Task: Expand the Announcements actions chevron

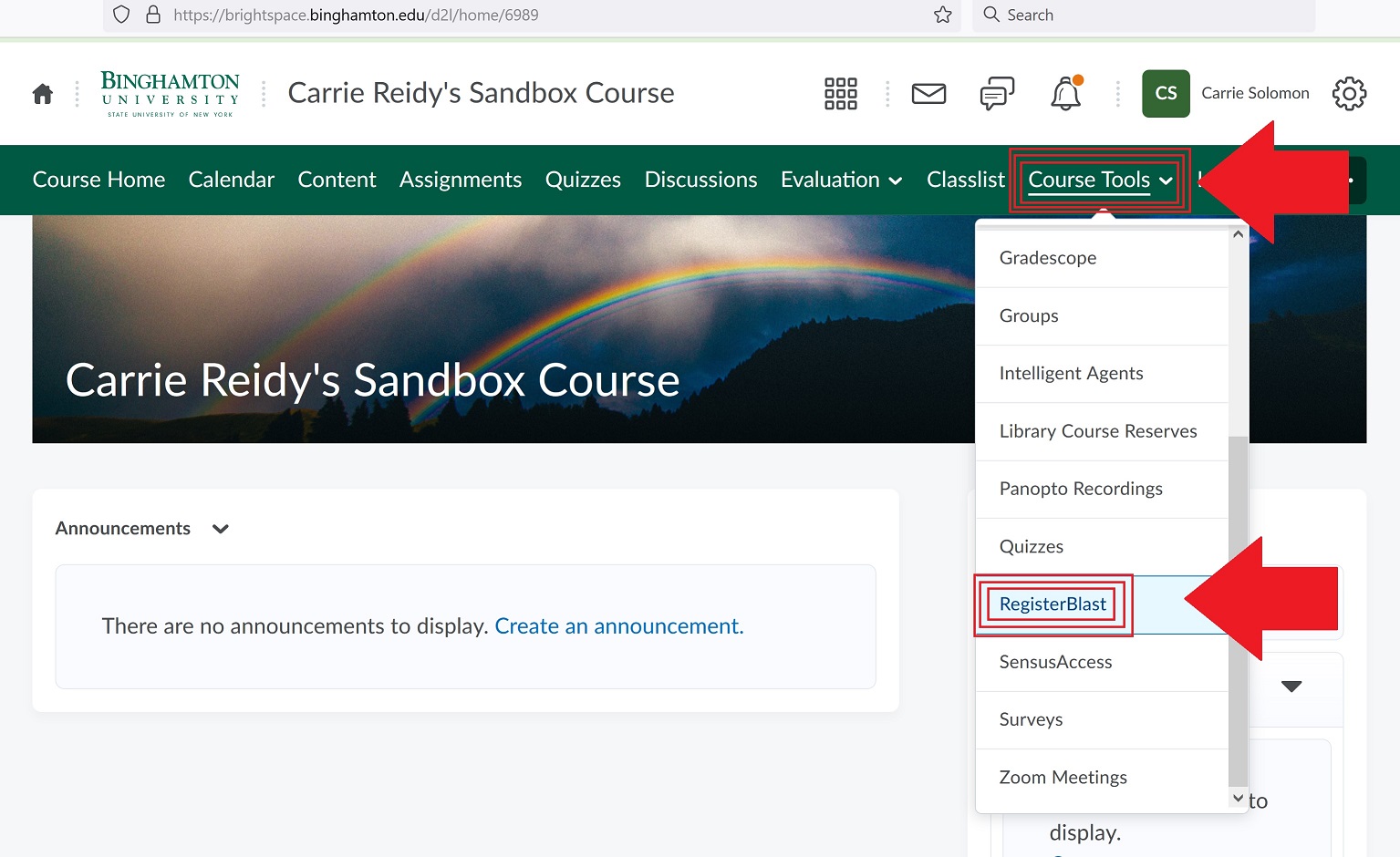Action: 220,529
